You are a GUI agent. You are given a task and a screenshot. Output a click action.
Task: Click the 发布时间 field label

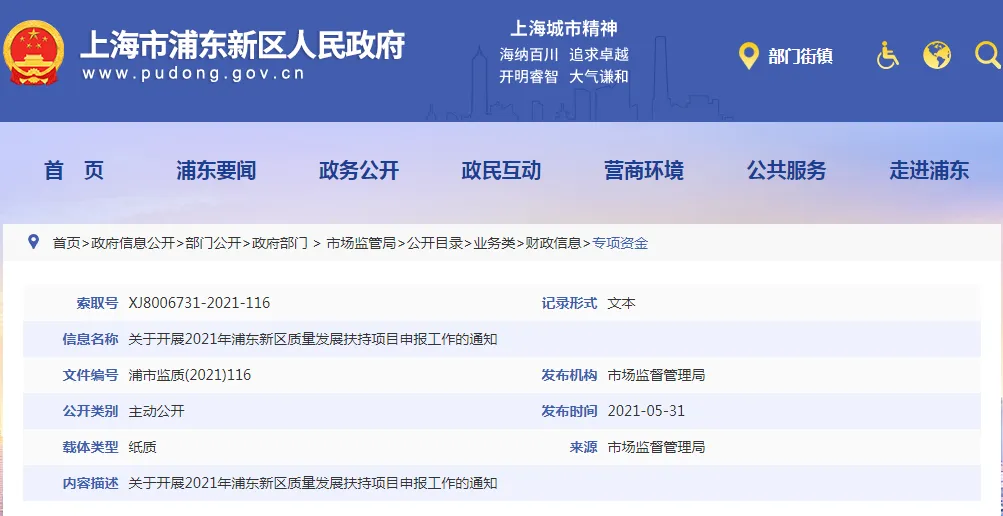coord(569,410)
